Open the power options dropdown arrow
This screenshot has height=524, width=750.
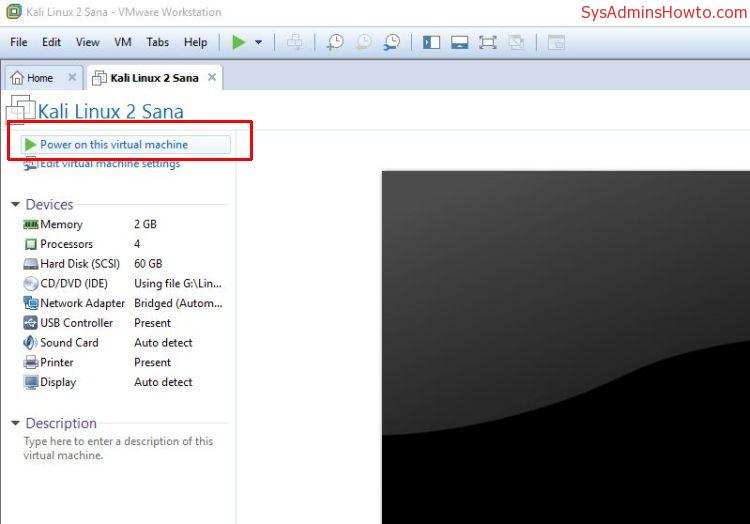tap(258, 42)
